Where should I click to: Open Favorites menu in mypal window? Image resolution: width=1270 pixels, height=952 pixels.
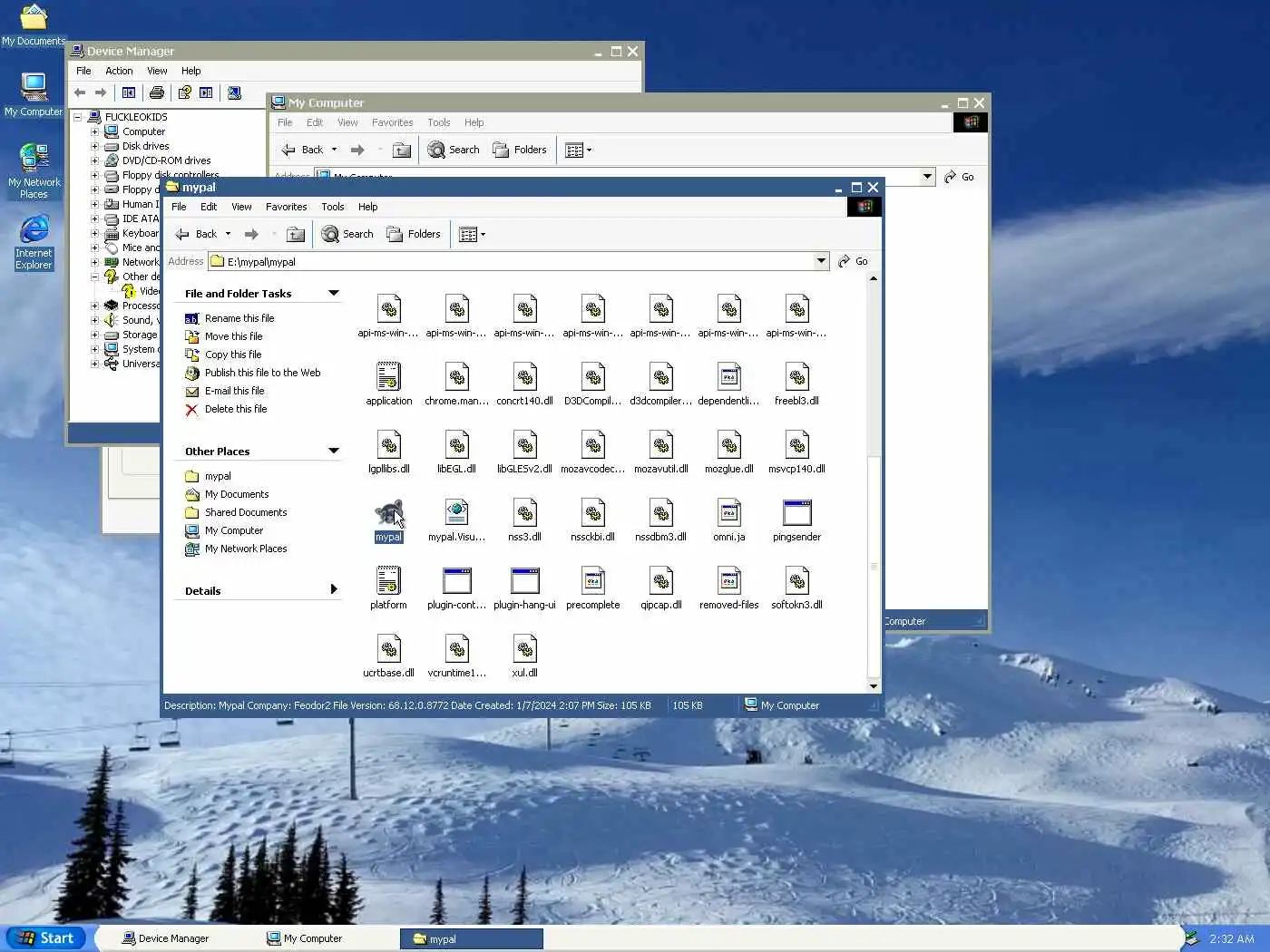(286, 207)
